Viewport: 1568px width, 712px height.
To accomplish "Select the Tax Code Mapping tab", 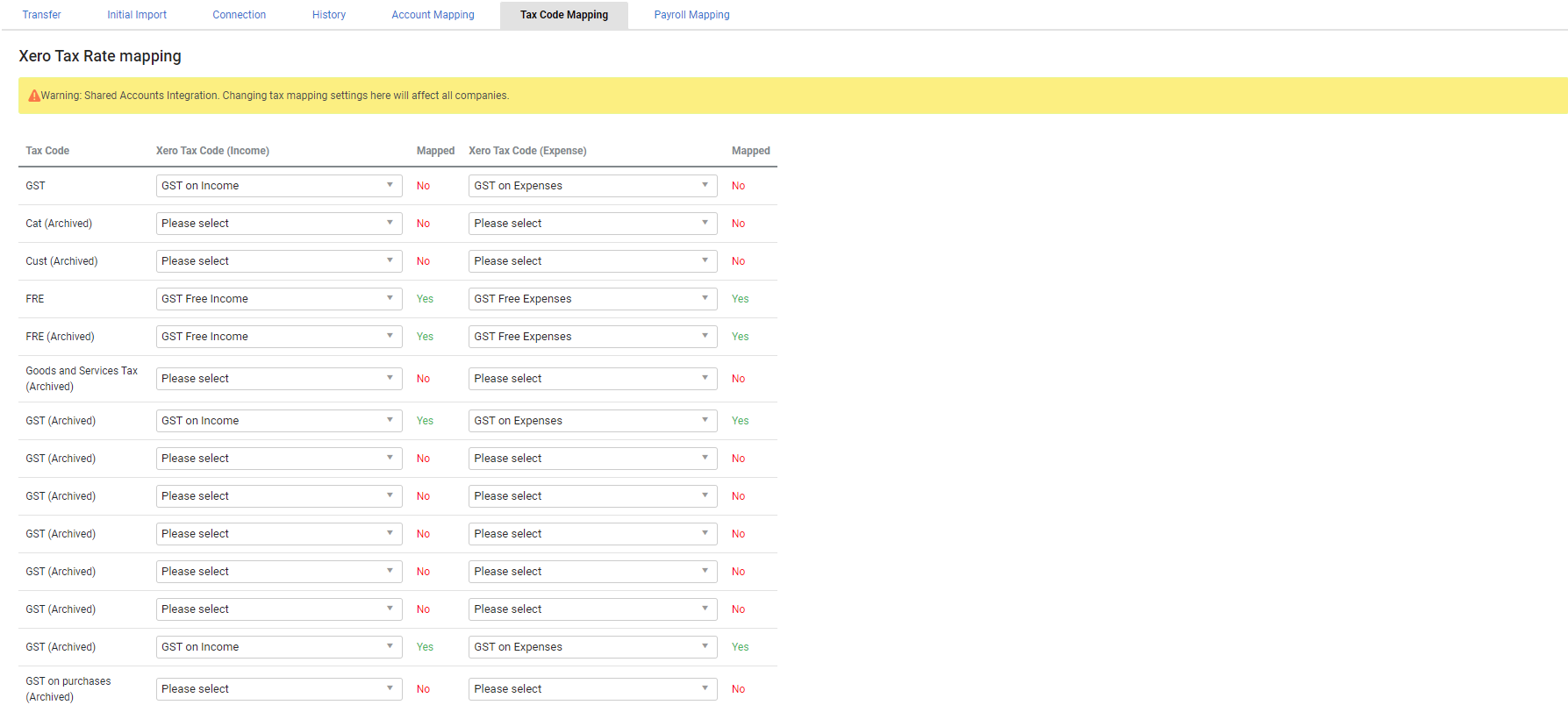I will [x=564, y=15].
